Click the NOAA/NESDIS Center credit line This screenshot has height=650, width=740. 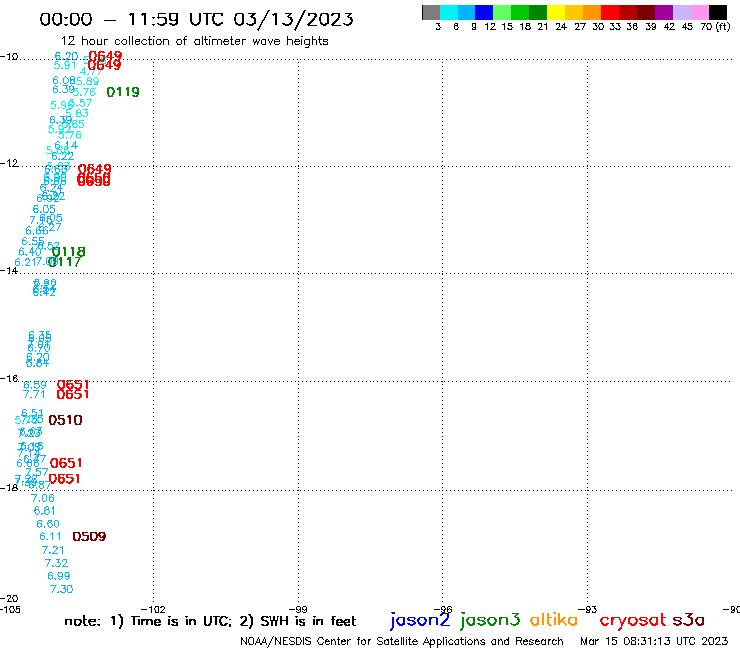point(402,641)
